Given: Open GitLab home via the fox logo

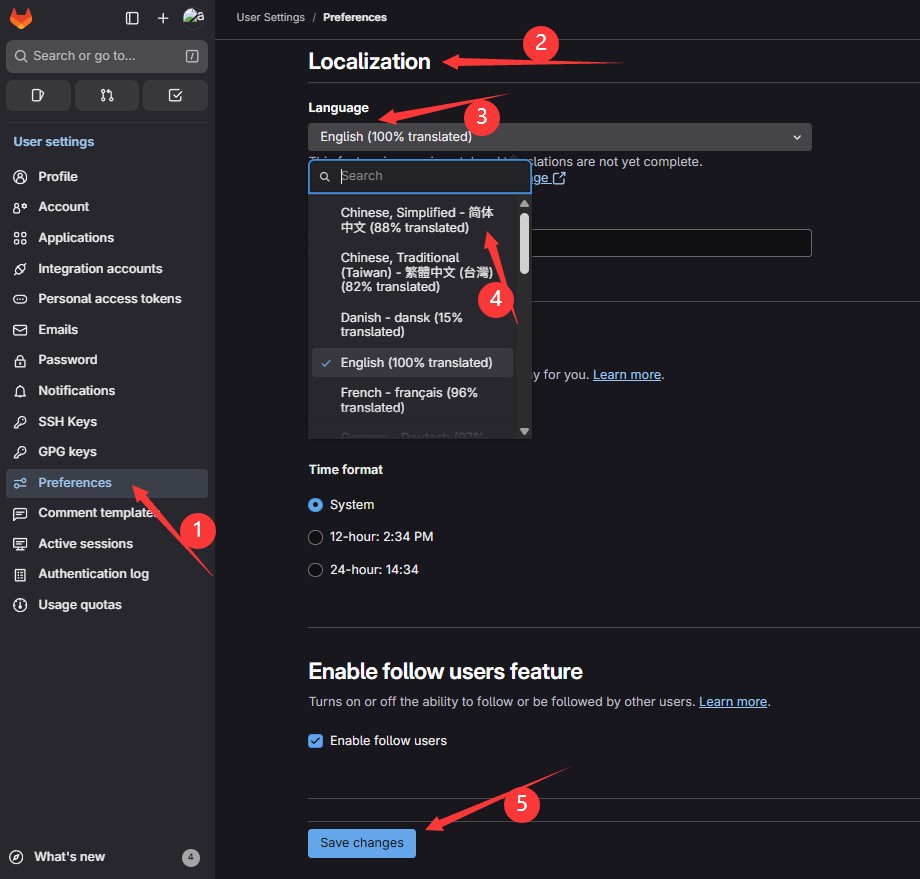Looking at the screenshot, I should pyautogui.click(x=21, y=18).
